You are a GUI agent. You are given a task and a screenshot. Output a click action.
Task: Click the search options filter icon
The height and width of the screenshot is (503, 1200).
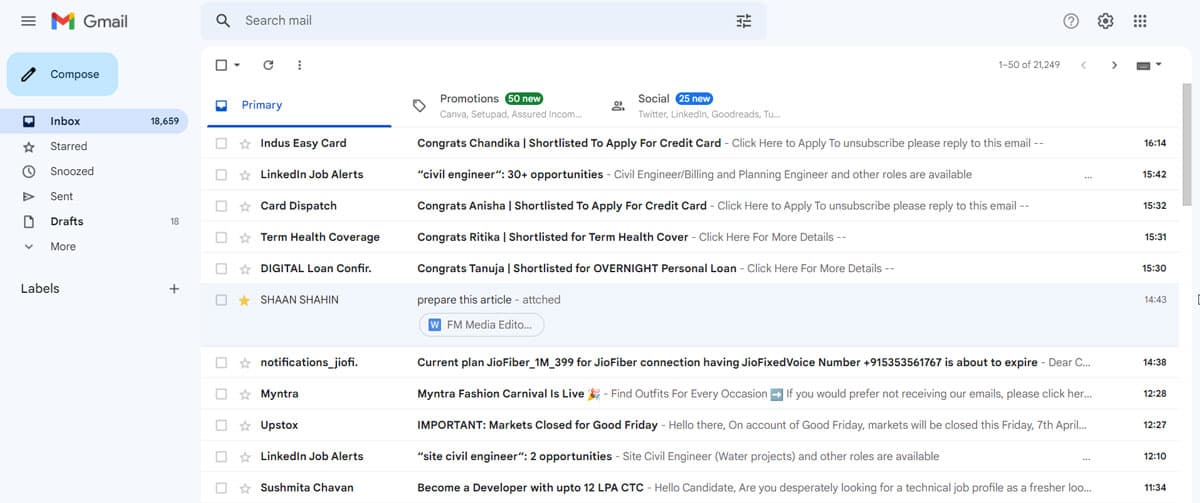point(743,21)
